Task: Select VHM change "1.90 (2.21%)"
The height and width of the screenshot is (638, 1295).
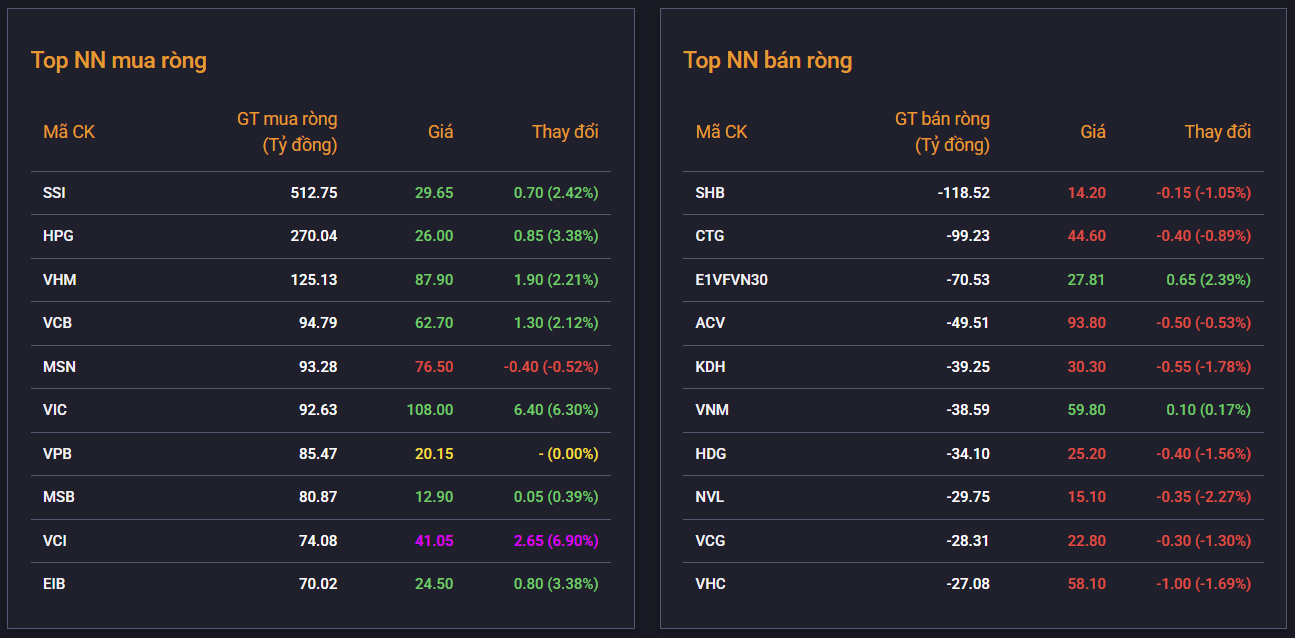Action: [556, 280]
